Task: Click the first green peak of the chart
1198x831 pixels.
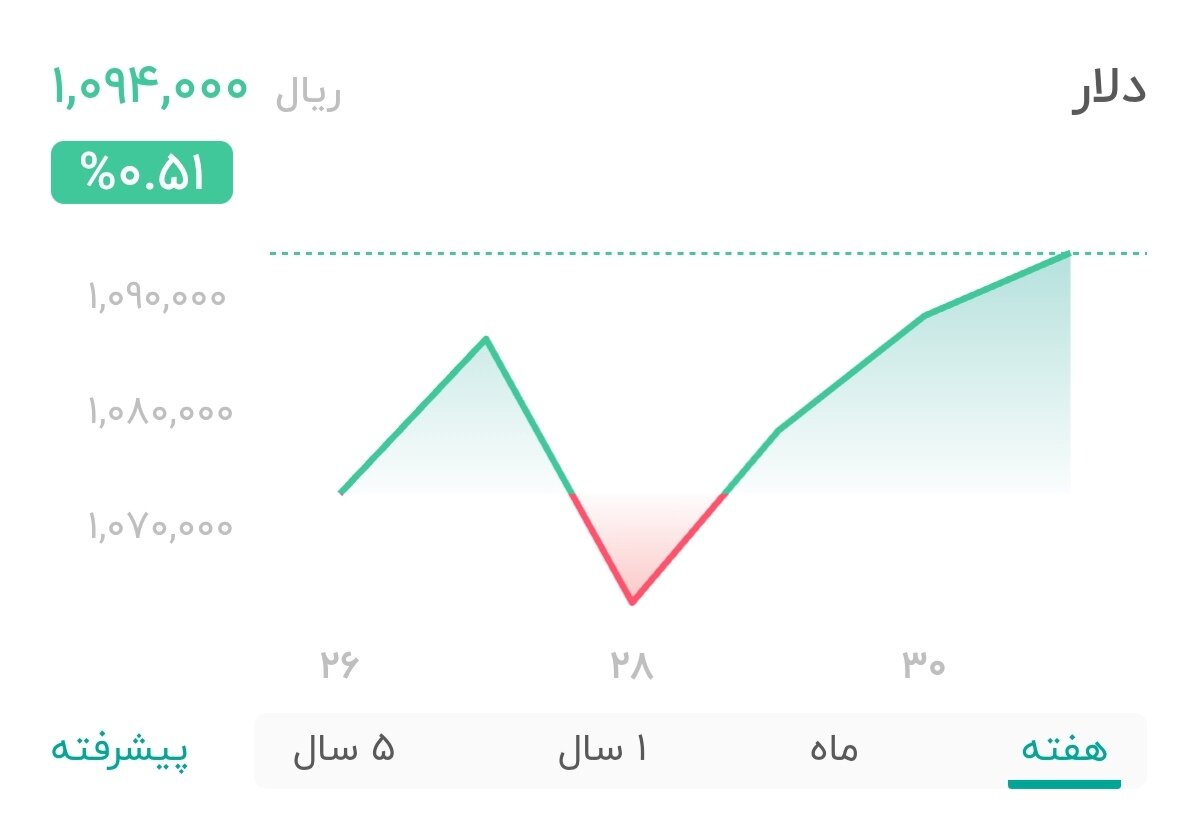Action: click(x=486, y=338)
